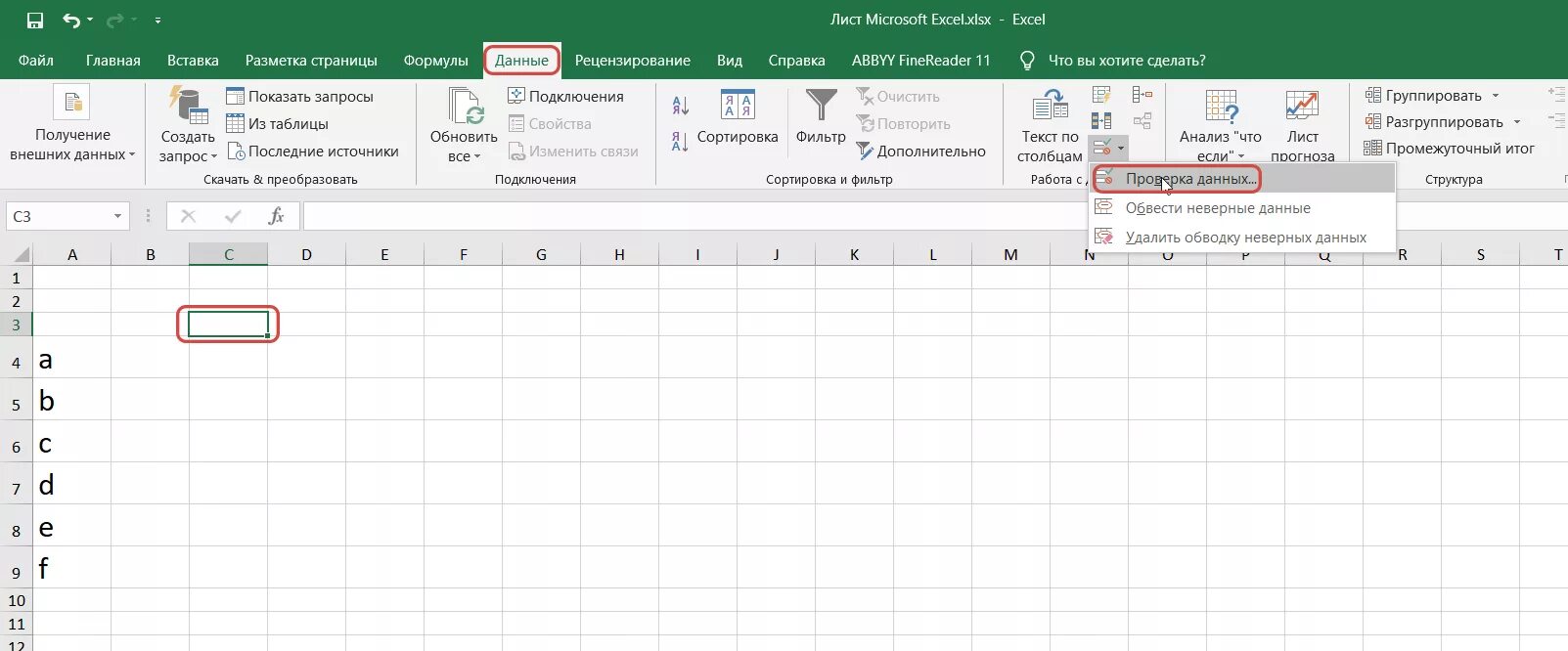Screen dimensions: 1568x651
Task: Click the Flash Fill icon
Action: coord(1101,95)
